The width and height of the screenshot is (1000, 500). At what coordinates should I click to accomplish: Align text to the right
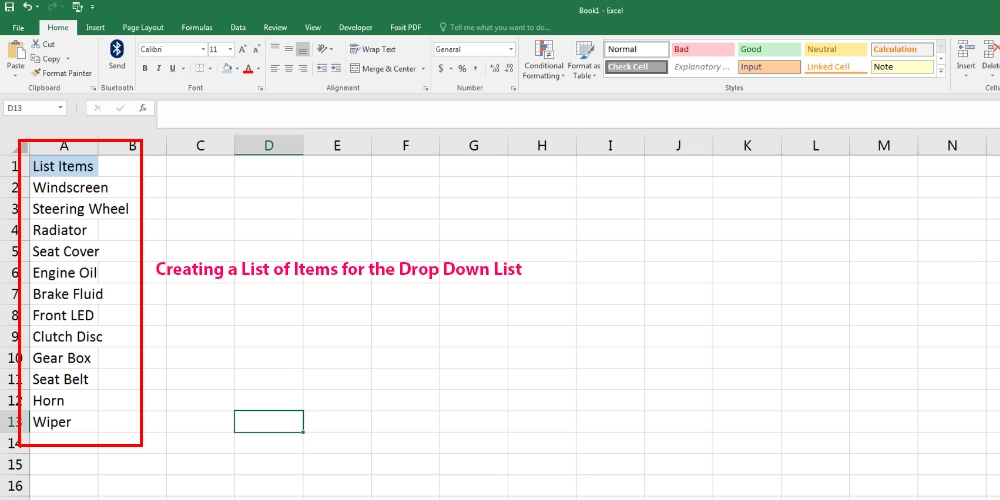click(303, 68)
